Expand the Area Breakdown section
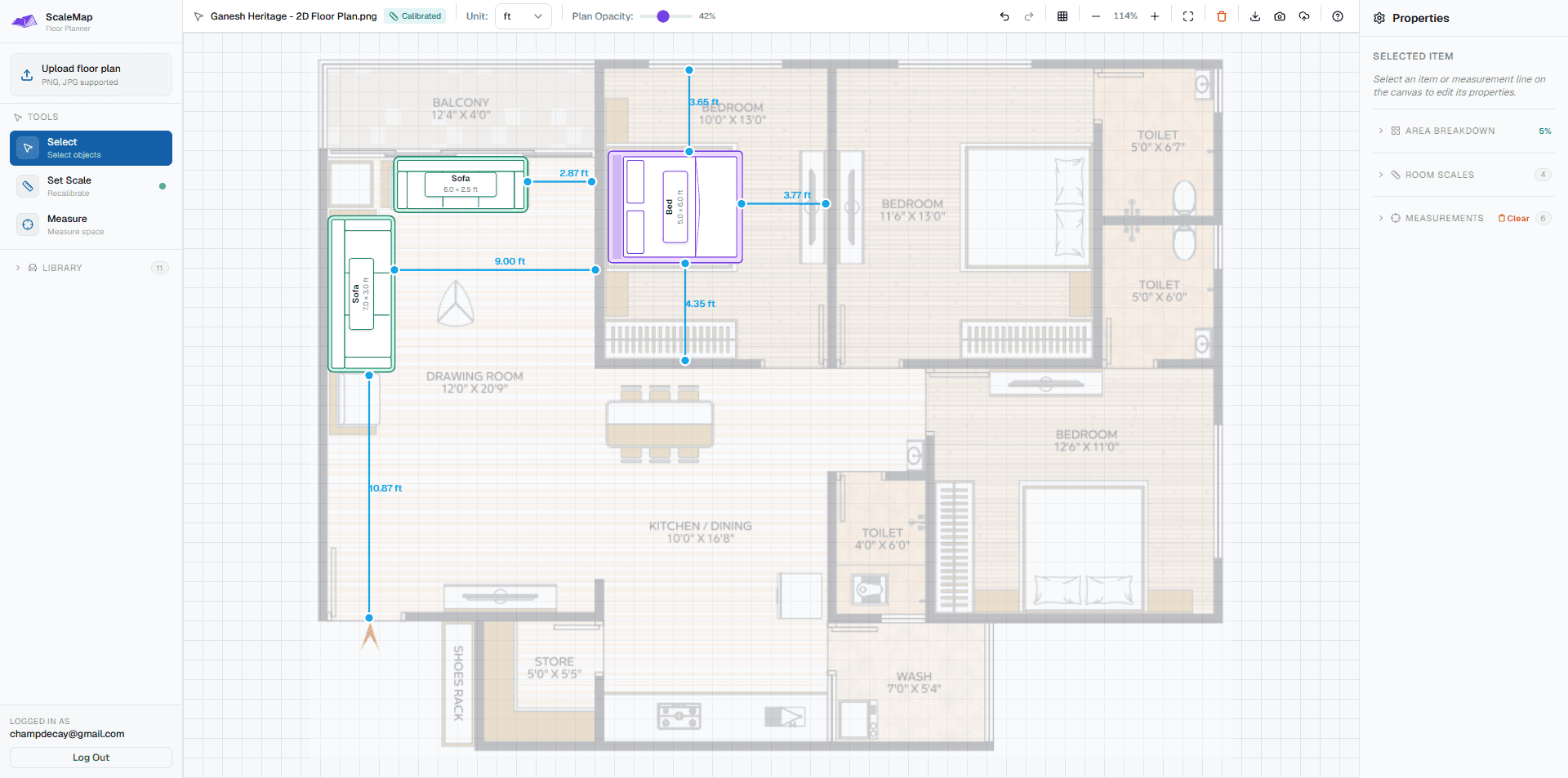This screenshot has width=1568, height=778. pos(1464,131)
